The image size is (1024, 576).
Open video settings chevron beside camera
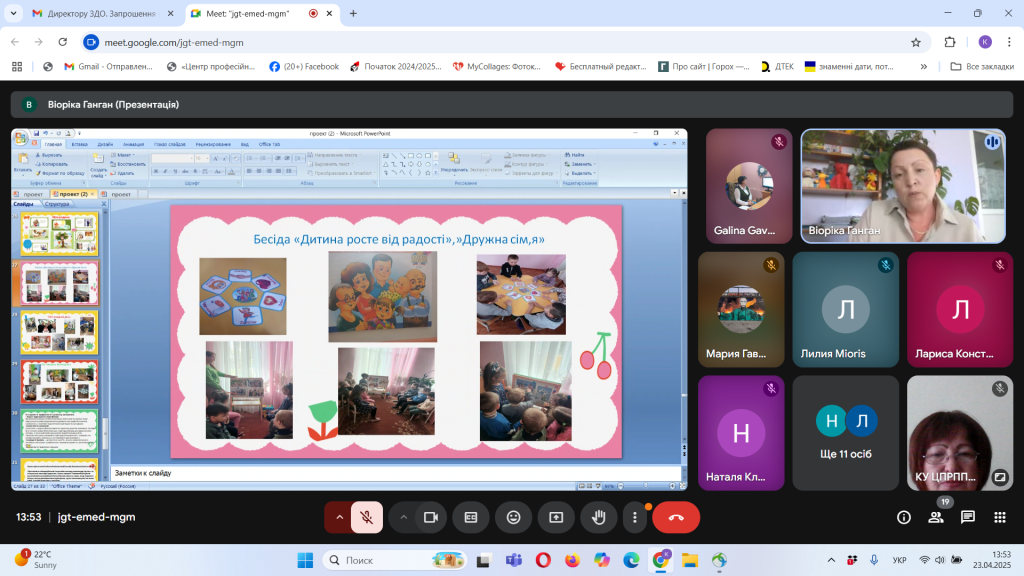[404, 517]
